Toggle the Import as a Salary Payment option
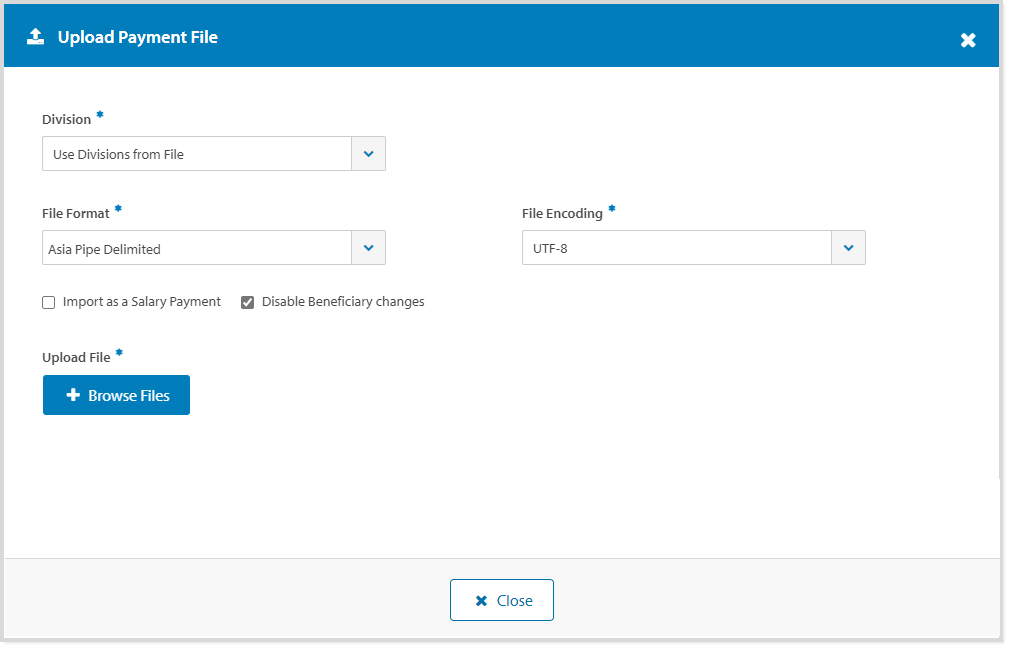This screenshot has height=648, width=1009. pos(48,301)
